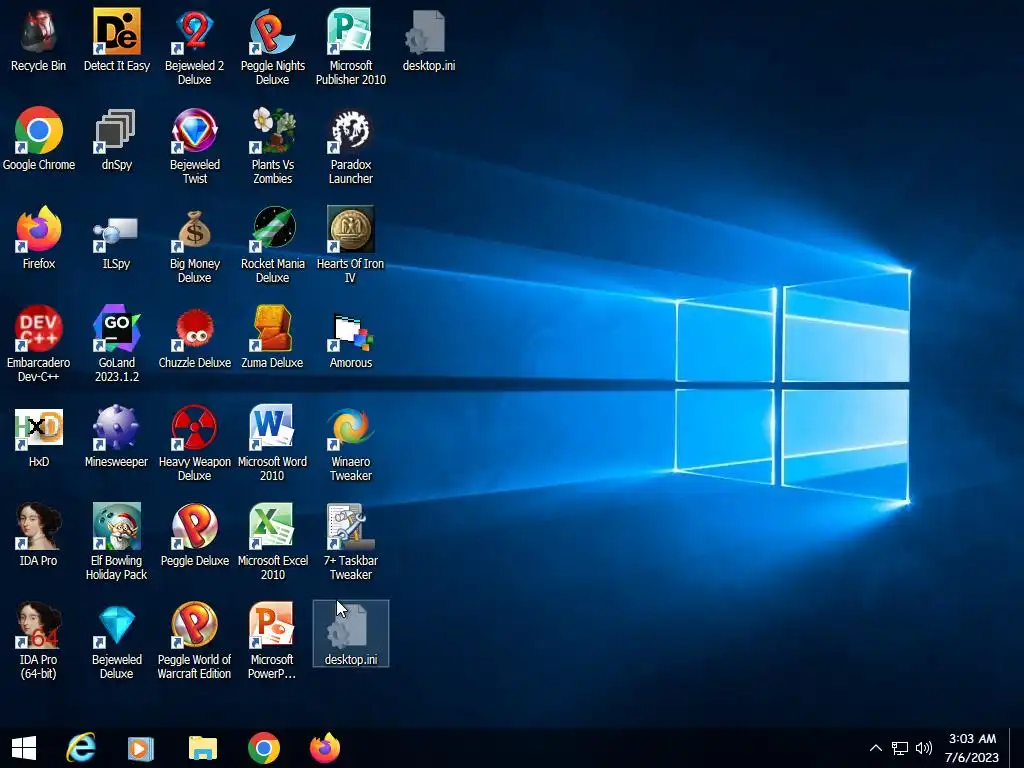Launch Firefox from the taskbar
The image size is (1024, 768).
(x=325, y=748)
